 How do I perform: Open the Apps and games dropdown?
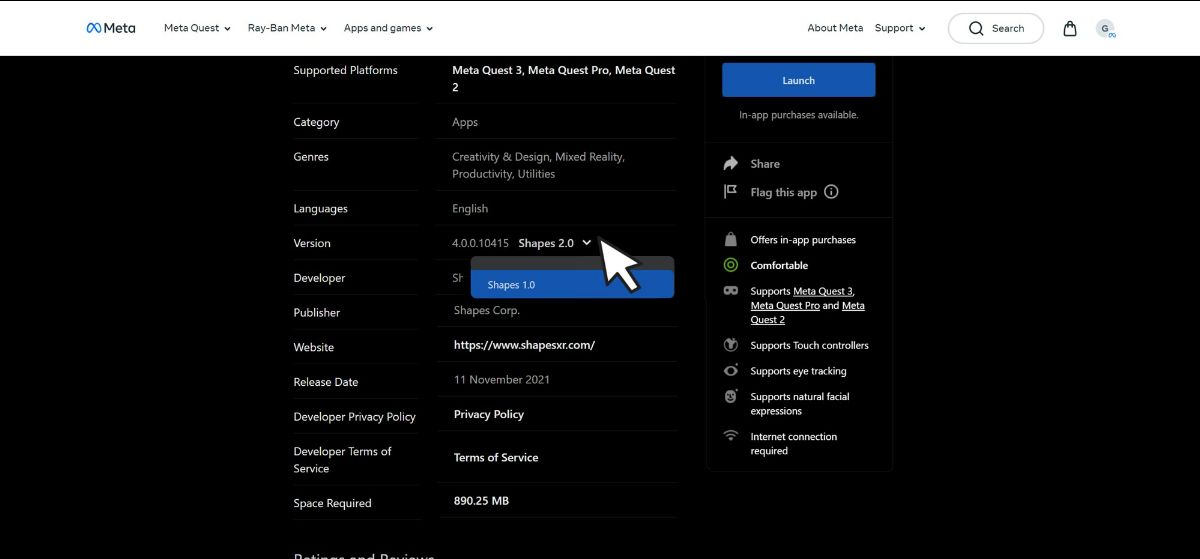tap(388, 28)
